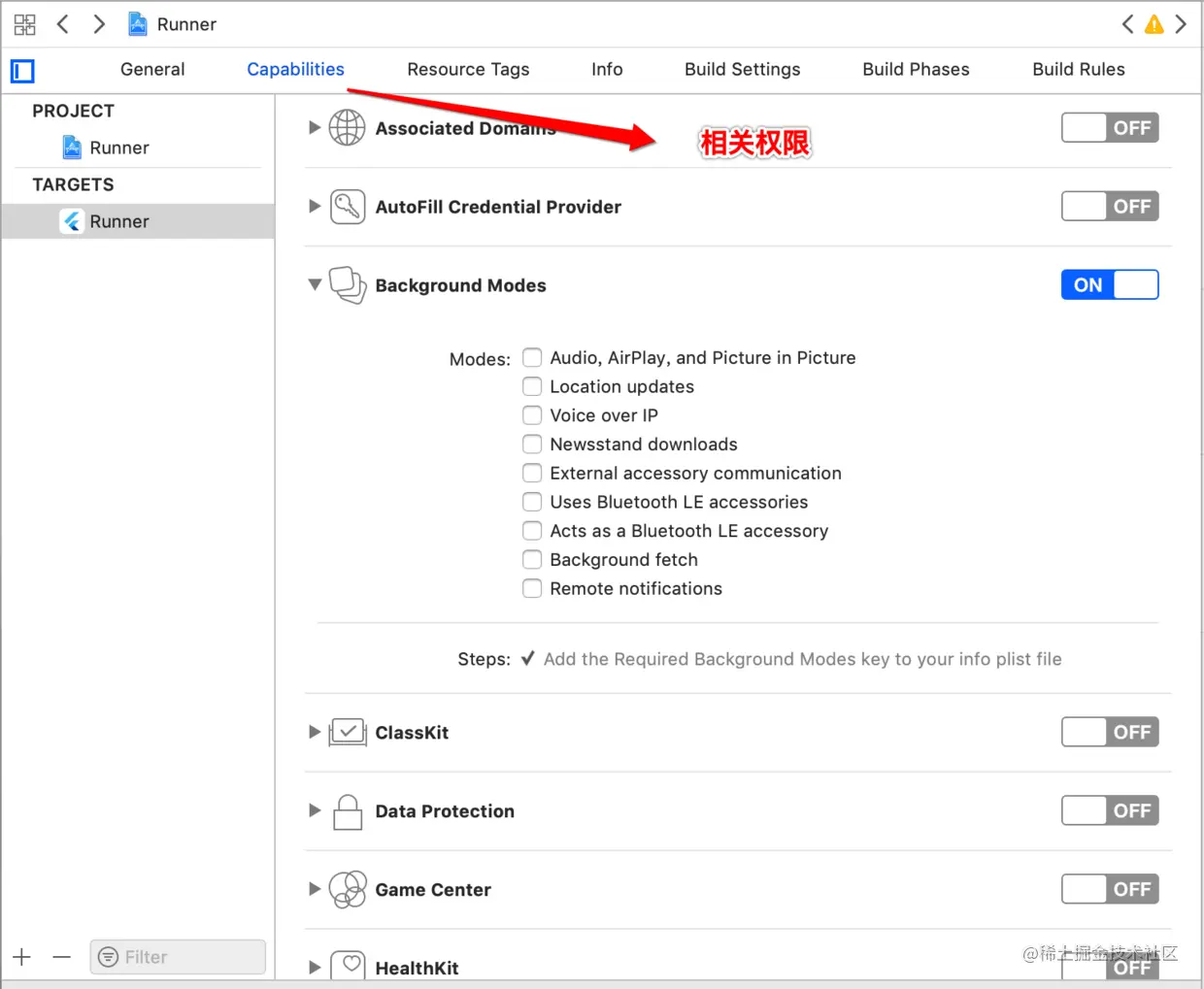Switch to the Build Settings tab
The width and height of the screenshot is (1204, 989).
pyautogui.click(x=742, y=69)
